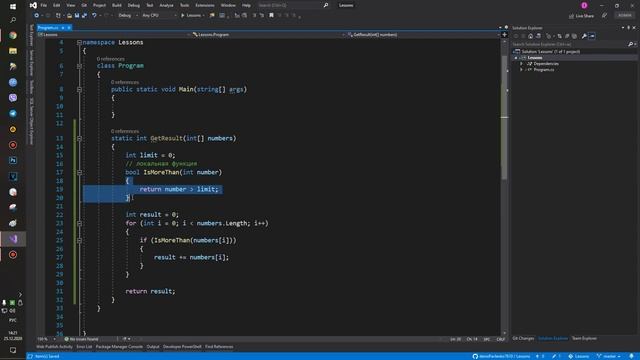Collapse the namespace Lessons code block
The height and width of the screenshot is (360, 640).
(79, 42)
